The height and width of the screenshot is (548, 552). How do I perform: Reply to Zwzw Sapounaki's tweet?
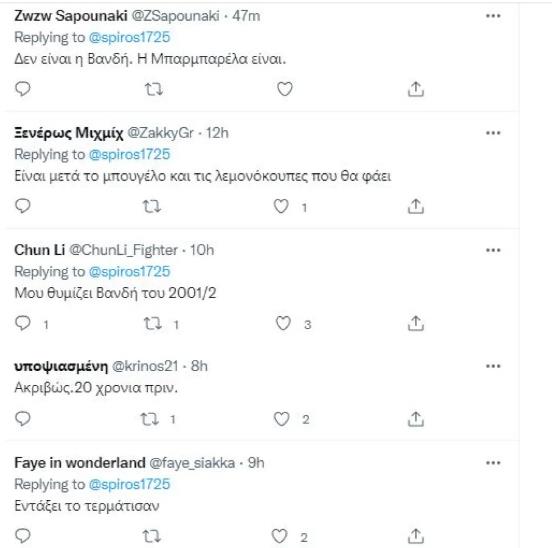[x=23, y=89]
